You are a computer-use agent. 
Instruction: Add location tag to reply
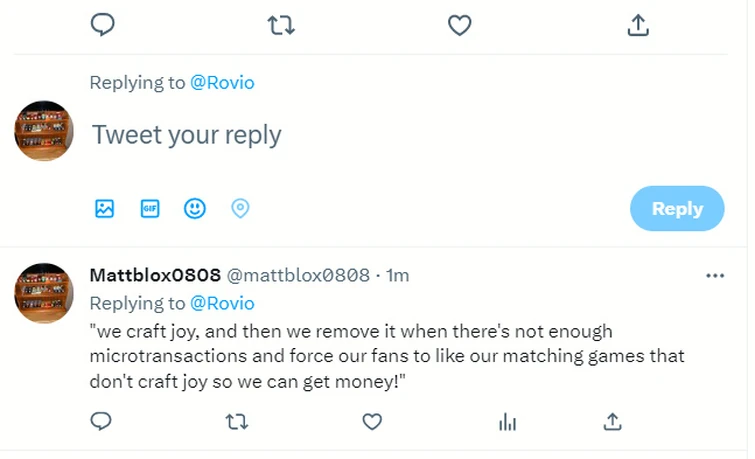[240, 208]
